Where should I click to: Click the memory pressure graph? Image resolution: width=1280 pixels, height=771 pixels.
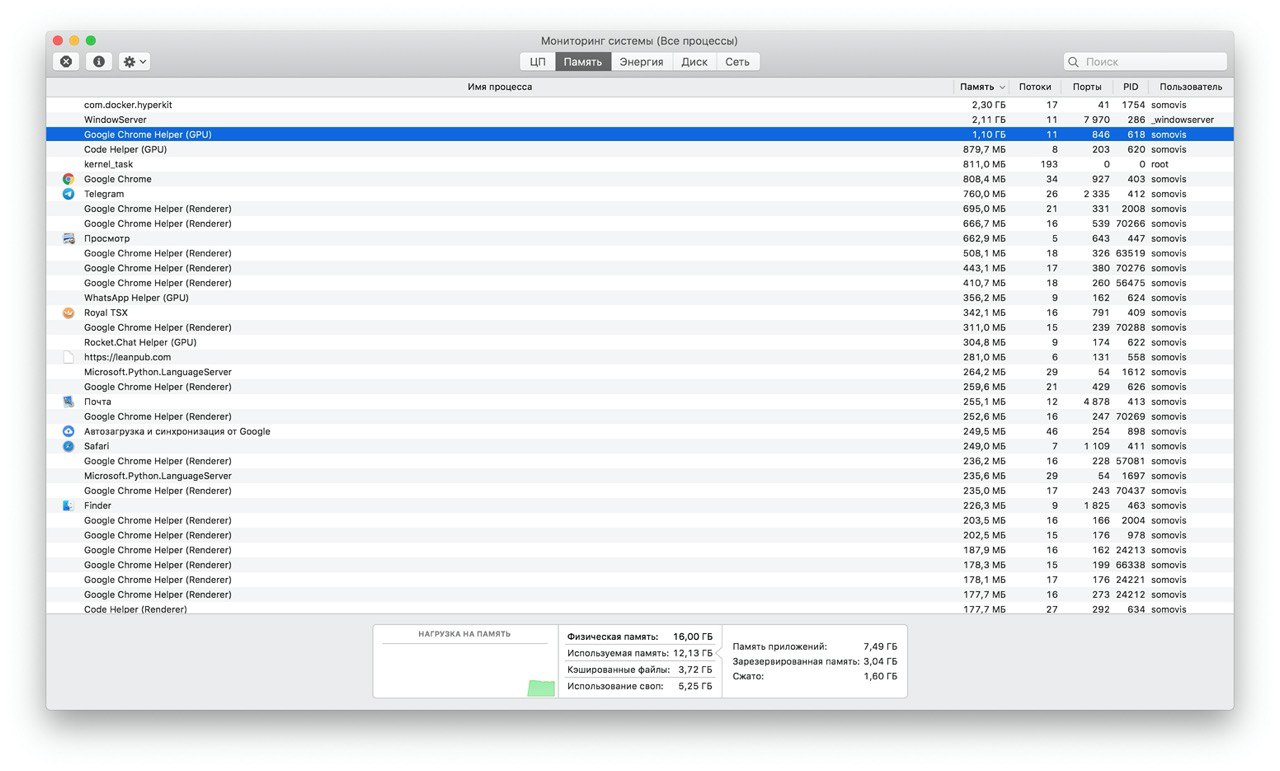467,669
